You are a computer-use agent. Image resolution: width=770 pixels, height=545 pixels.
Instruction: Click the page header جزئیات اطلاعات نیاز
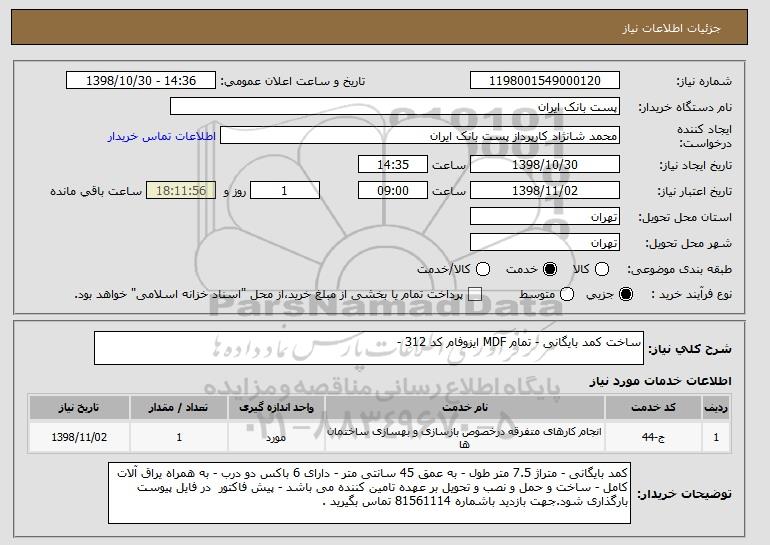(x=671, y=28)
